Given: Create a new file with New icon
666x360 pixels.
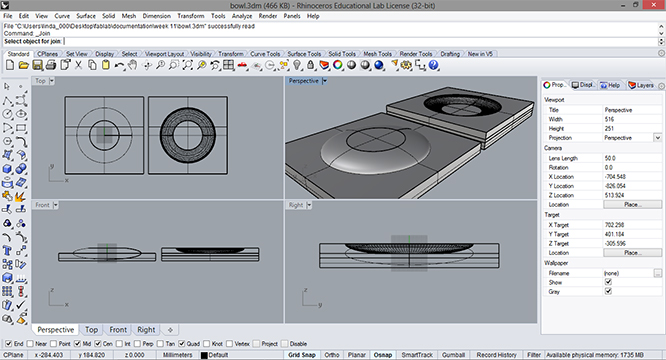Looking at the screenshot, I should click(x=10, y=65).
